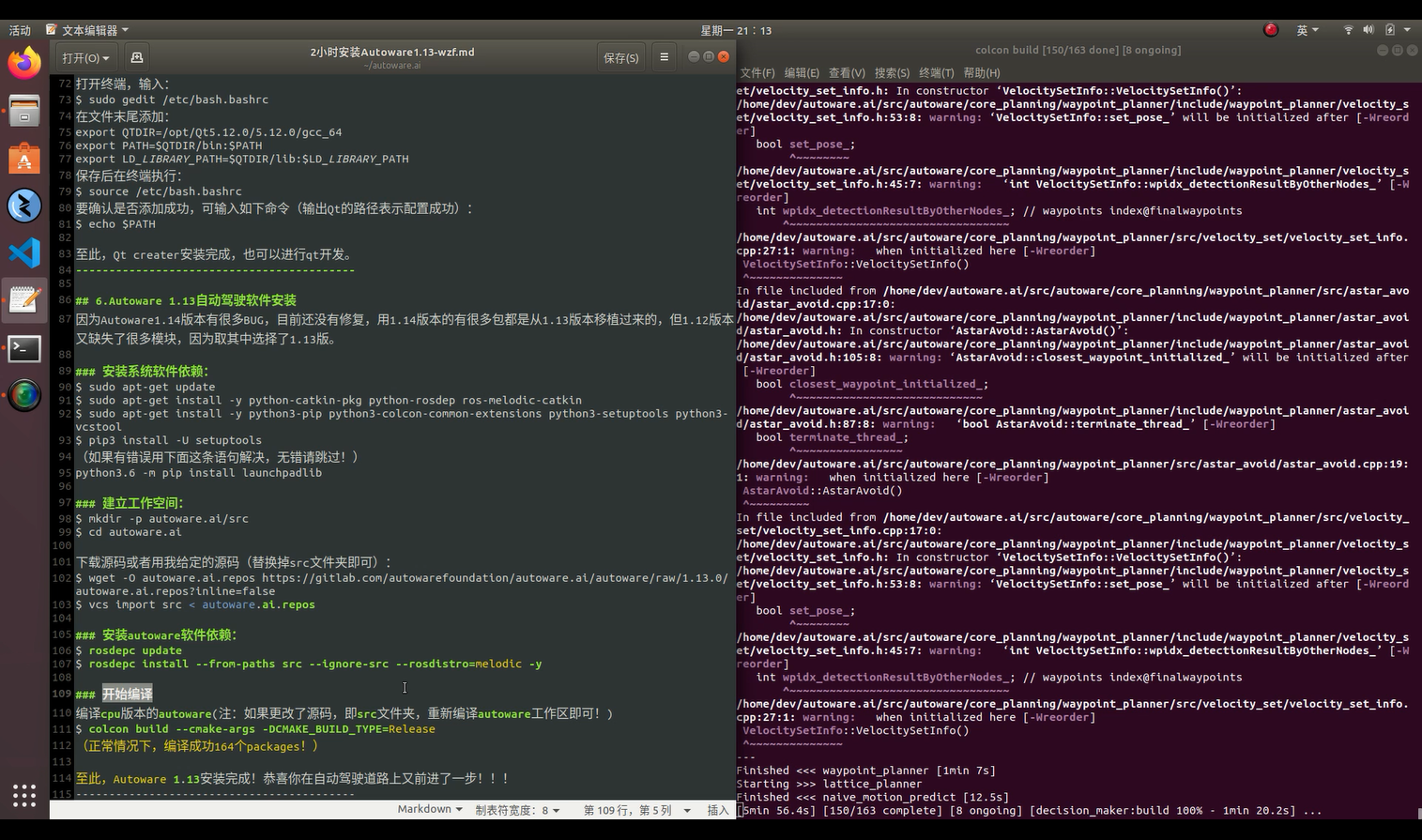Open gedit hamburger menu

pyautogui.click(x=664, y=57)
